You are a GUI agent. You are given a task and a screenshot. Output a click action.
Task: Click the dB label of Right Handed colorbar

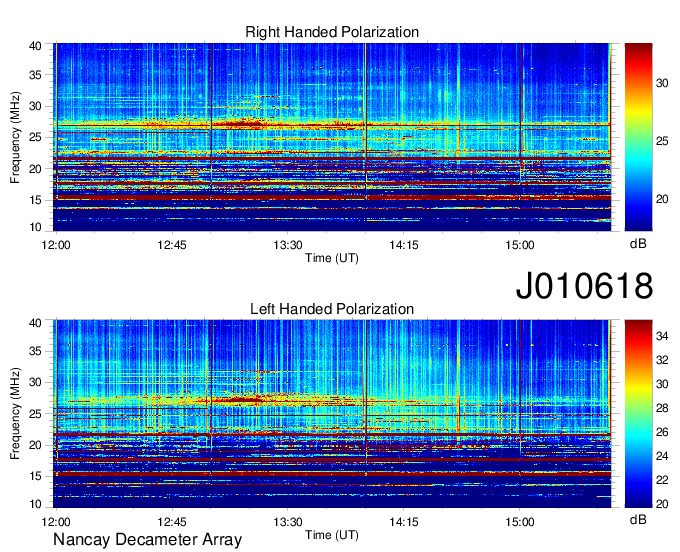[638, 244]
